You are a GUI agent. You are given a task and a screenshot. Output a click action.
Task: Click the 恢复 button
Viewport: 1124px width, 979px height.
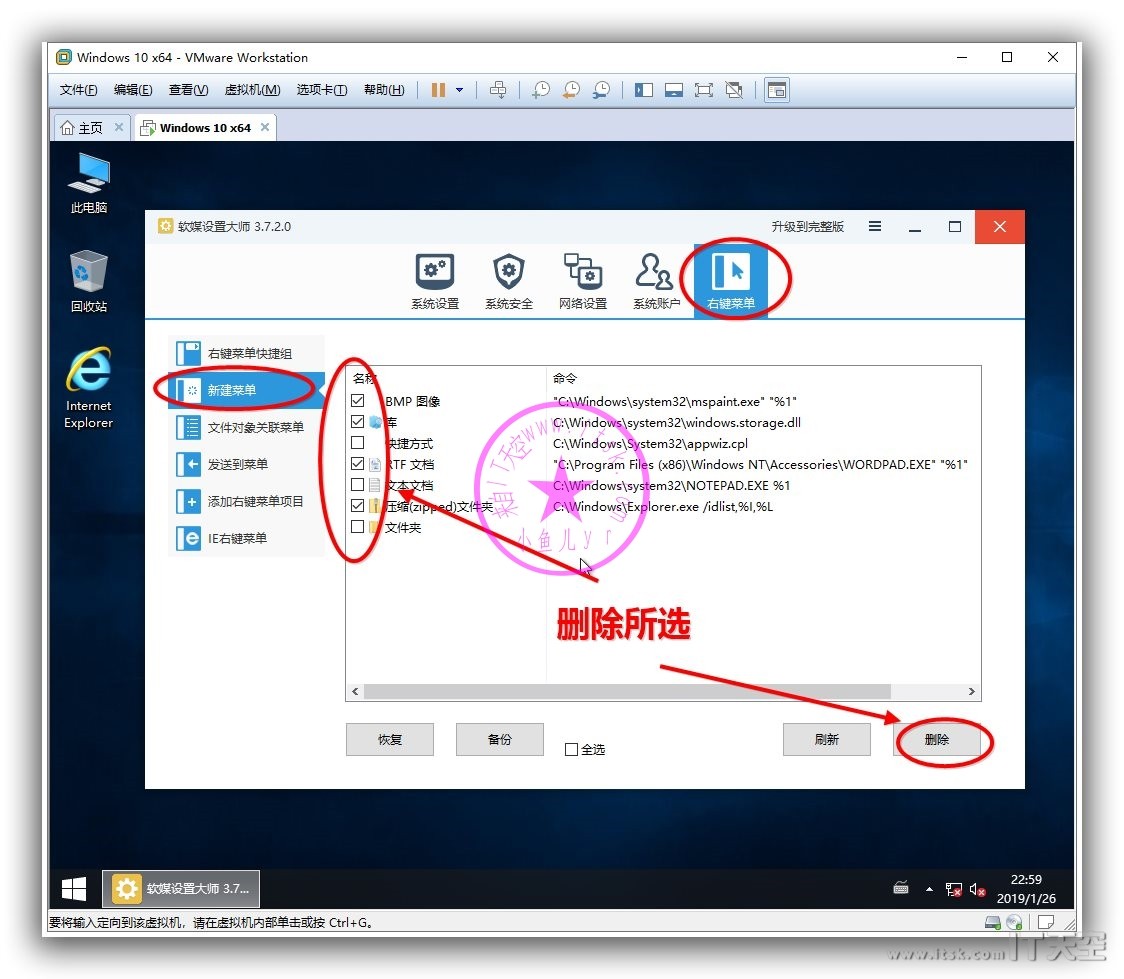click(x=390, y=740)
